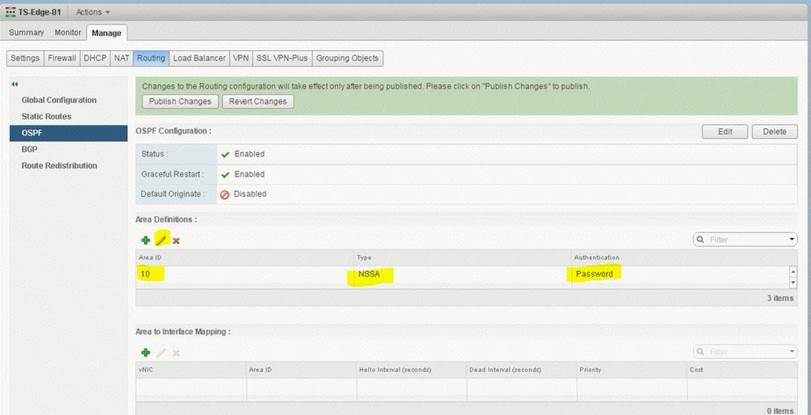Open the Actions dropdown menu
This screenshot has height=415, width=811.
[x=93, y=11]
